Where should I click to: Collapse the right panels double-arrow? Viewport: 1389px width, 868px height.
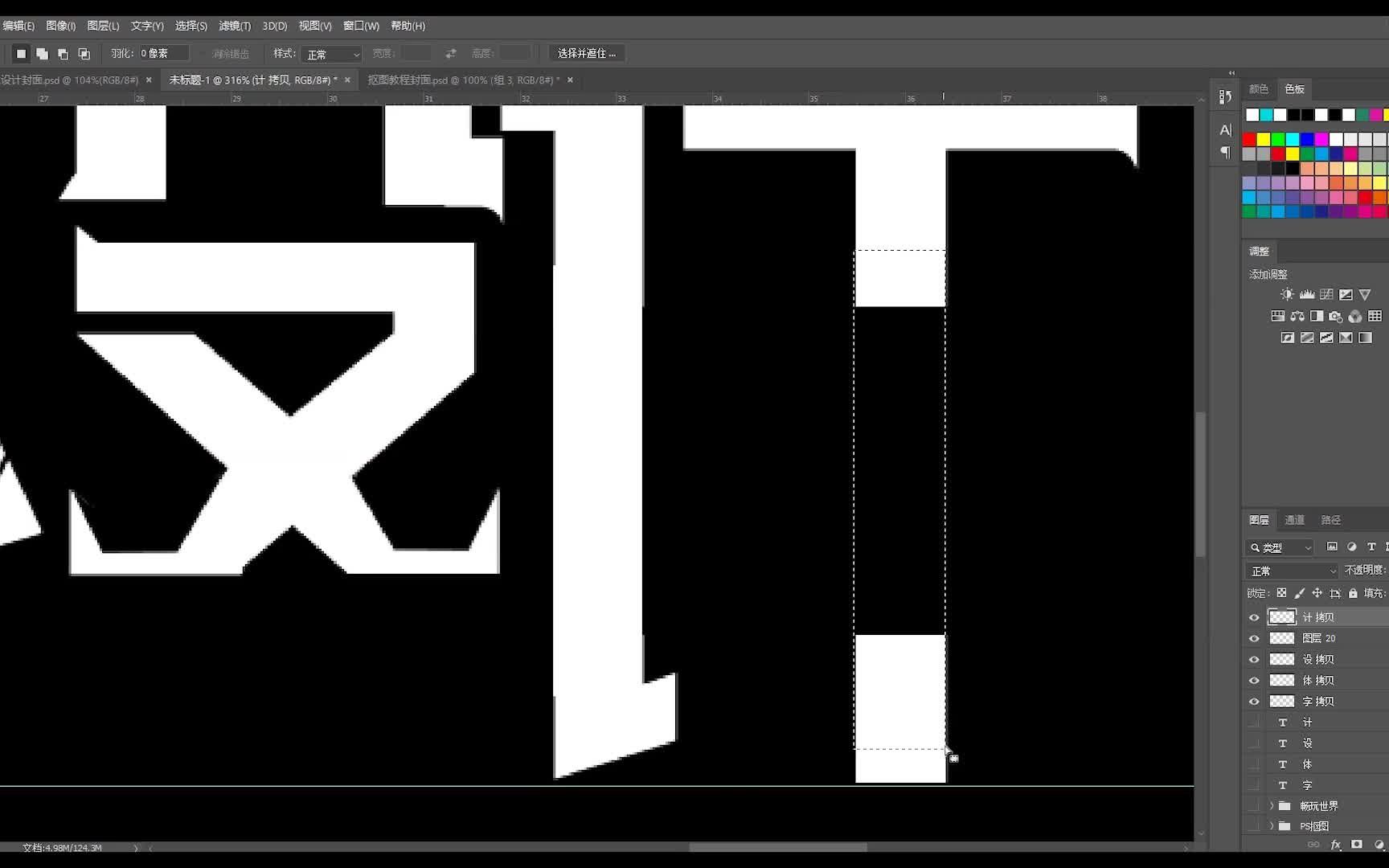[1231, 72]
